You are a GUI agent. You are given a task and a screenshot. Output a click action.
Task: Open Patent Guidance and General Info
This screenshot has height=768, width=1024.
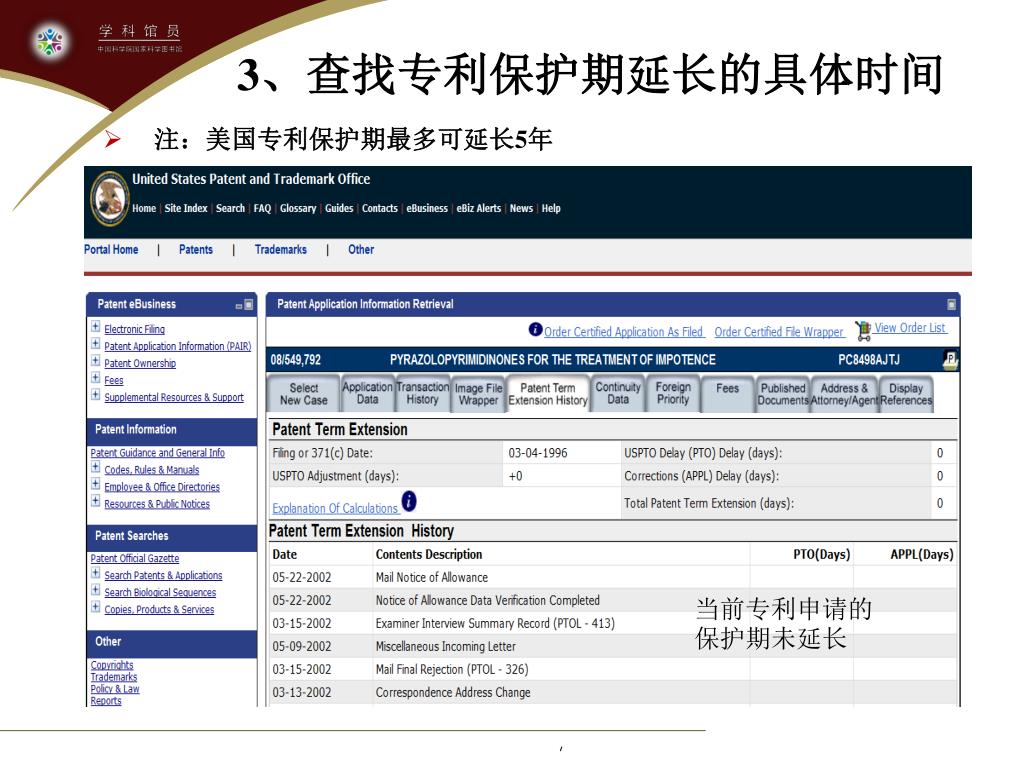click(x=157, y=453)
